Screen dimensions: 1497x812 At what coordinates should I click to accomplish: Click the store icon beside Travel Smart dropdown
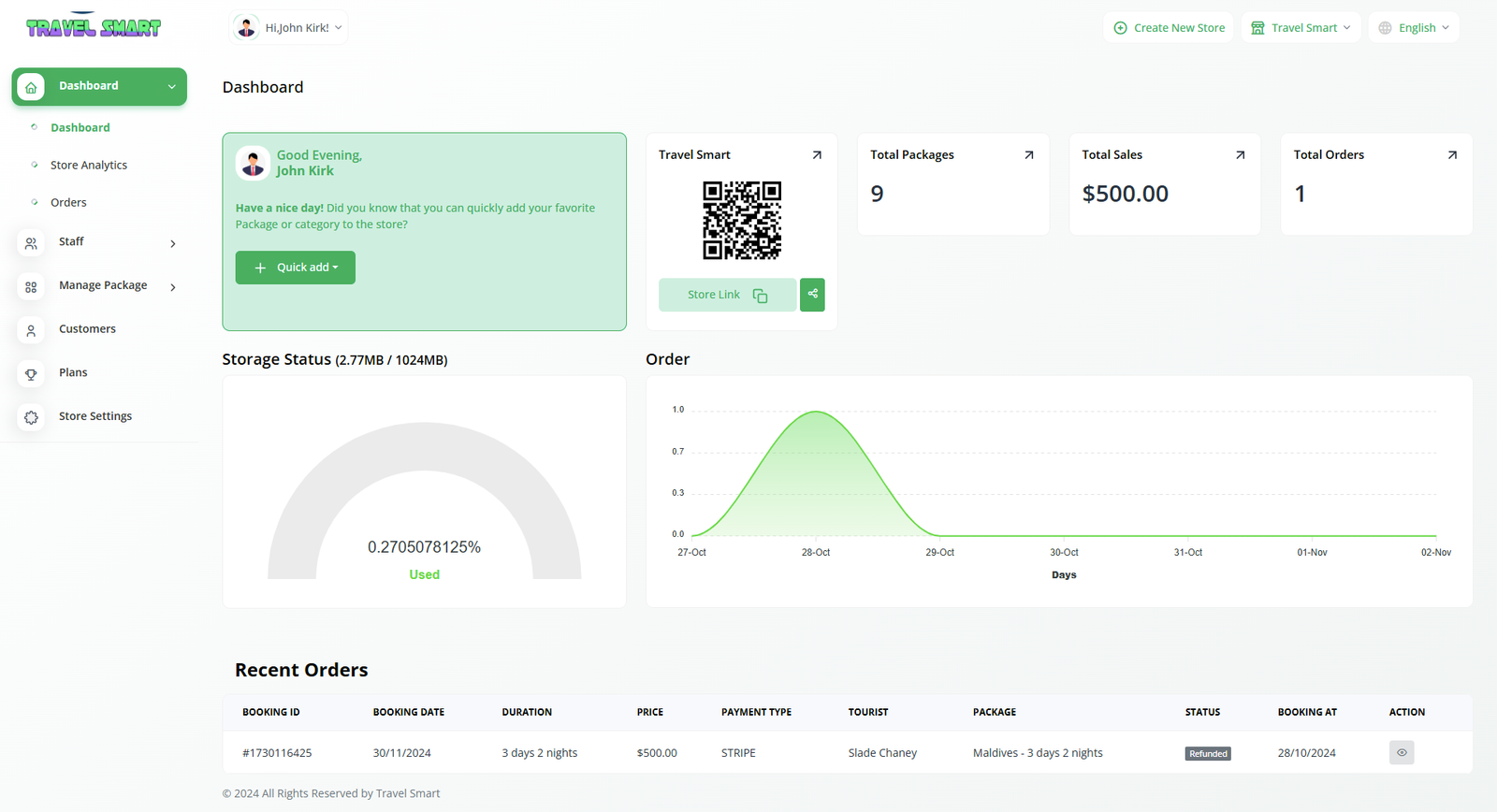click(x=1257, y=28)
